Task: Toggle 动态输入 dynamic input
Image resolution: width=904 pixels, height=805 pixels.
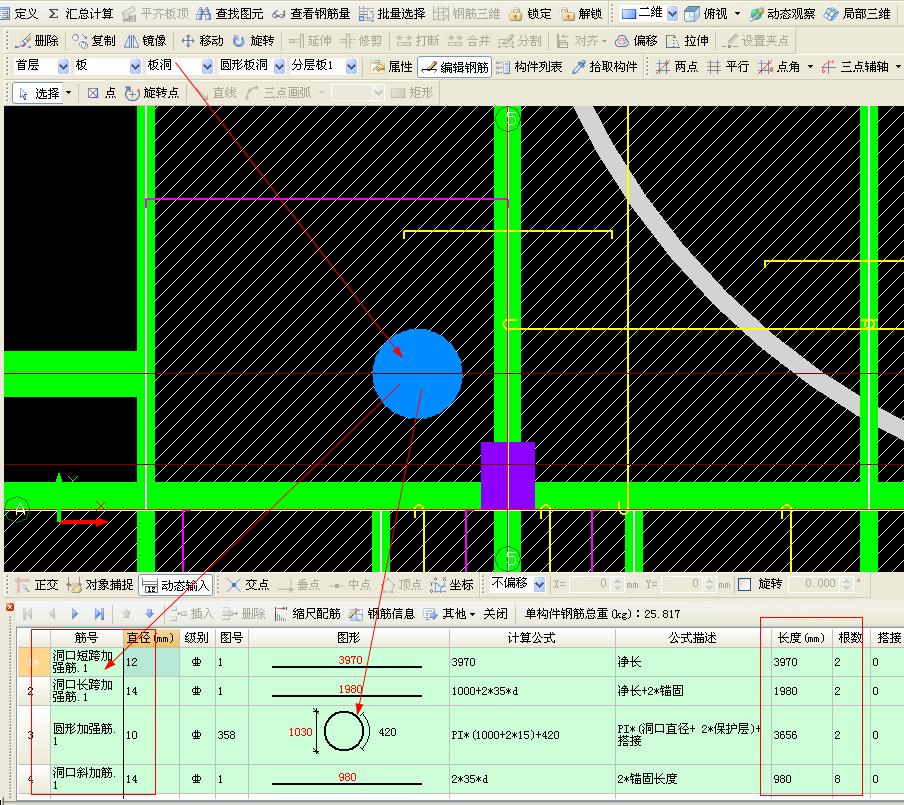Action: (x=176, y=584)
